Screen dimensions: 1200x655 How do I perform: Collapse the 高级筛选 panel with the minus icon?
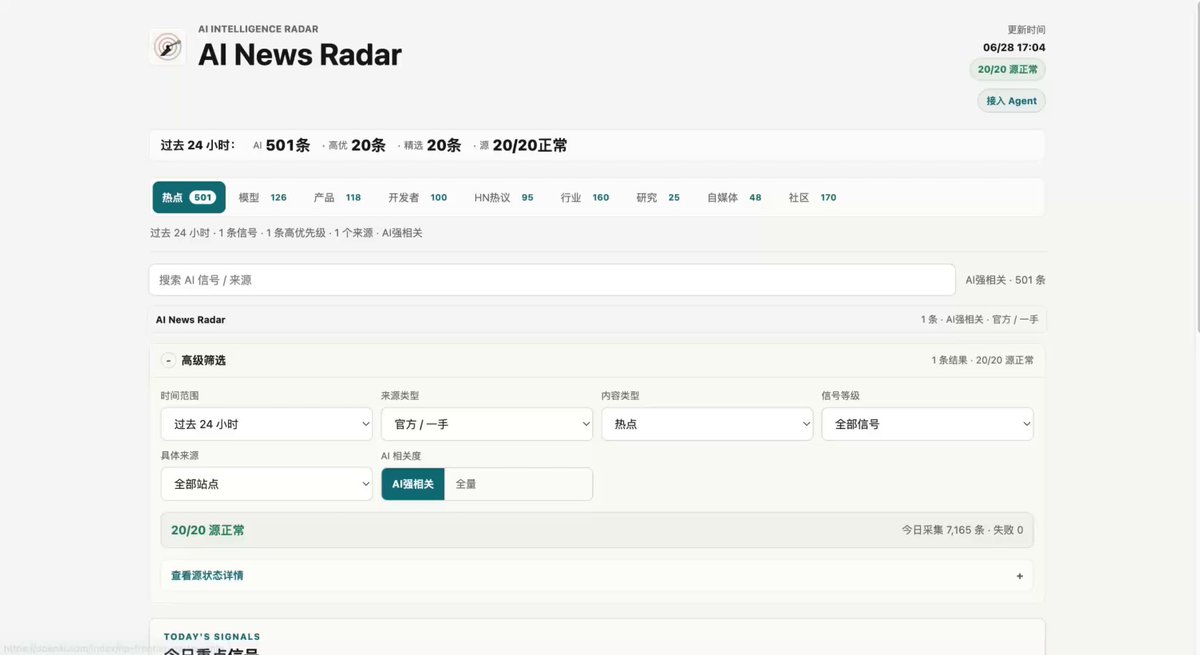click(x=168, y=360)
